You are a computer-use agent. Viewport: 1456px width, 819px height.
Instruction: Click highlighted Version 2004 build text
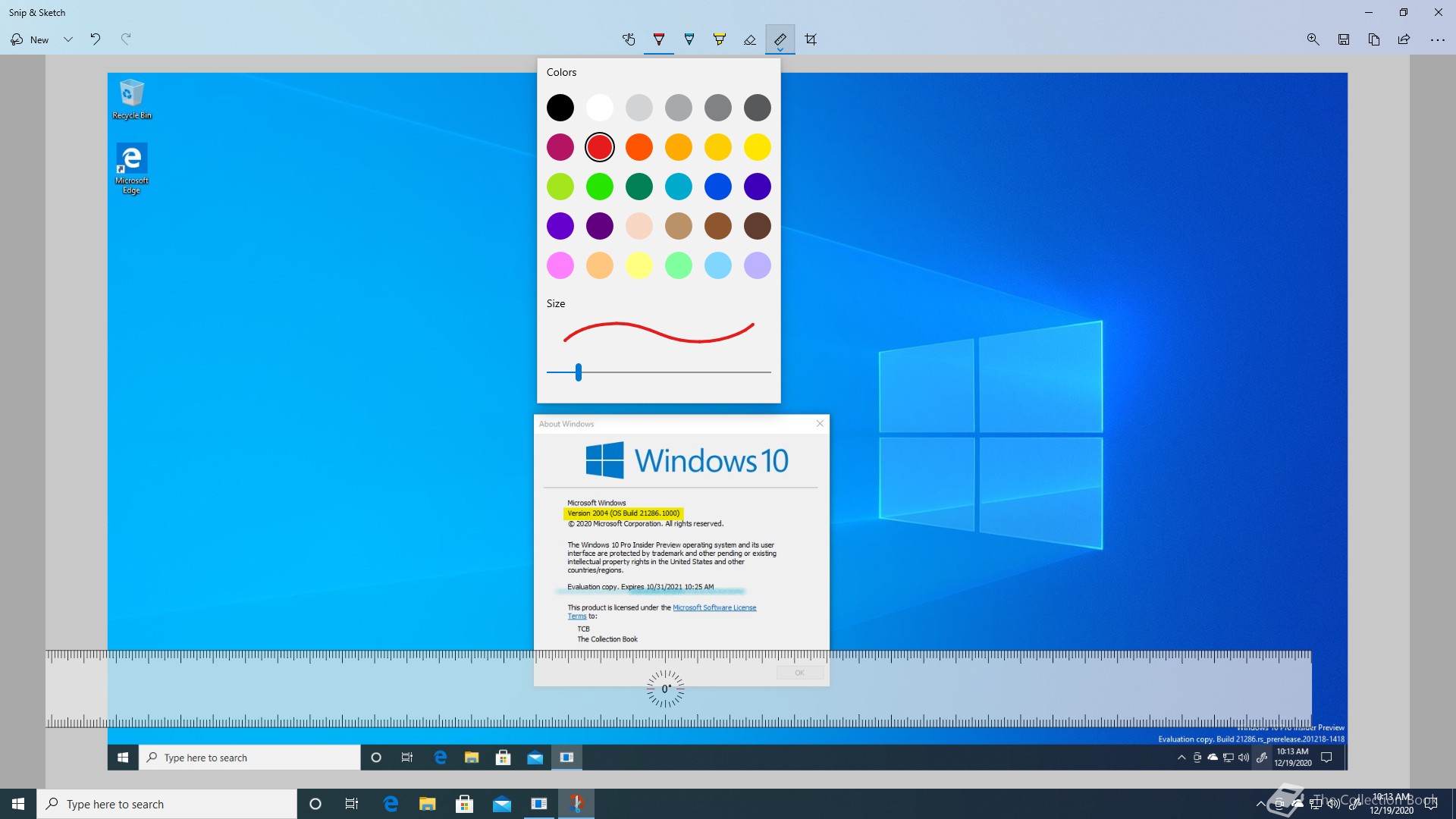pos(623,513)
